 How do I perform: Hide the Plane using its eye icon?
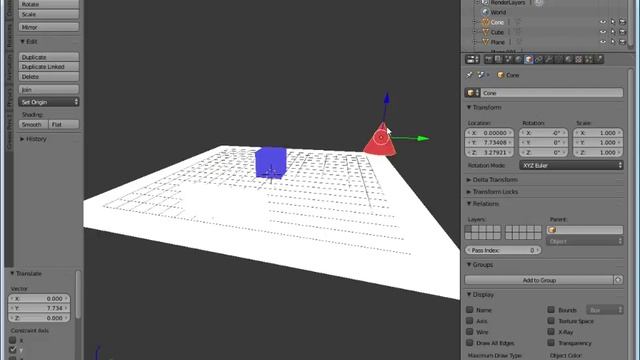point(603,42)
